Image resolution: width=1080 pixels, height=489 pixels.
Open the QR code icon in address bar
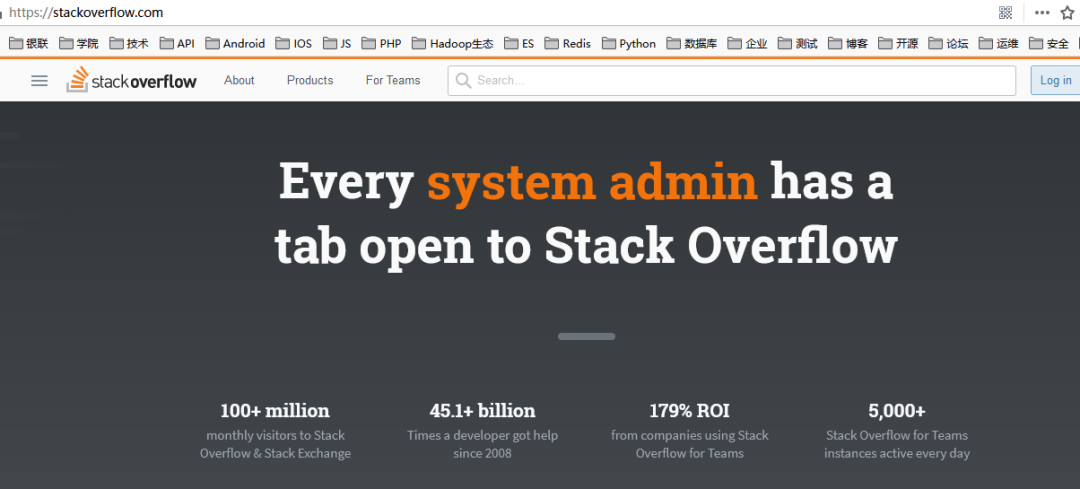pos(1006,12)
